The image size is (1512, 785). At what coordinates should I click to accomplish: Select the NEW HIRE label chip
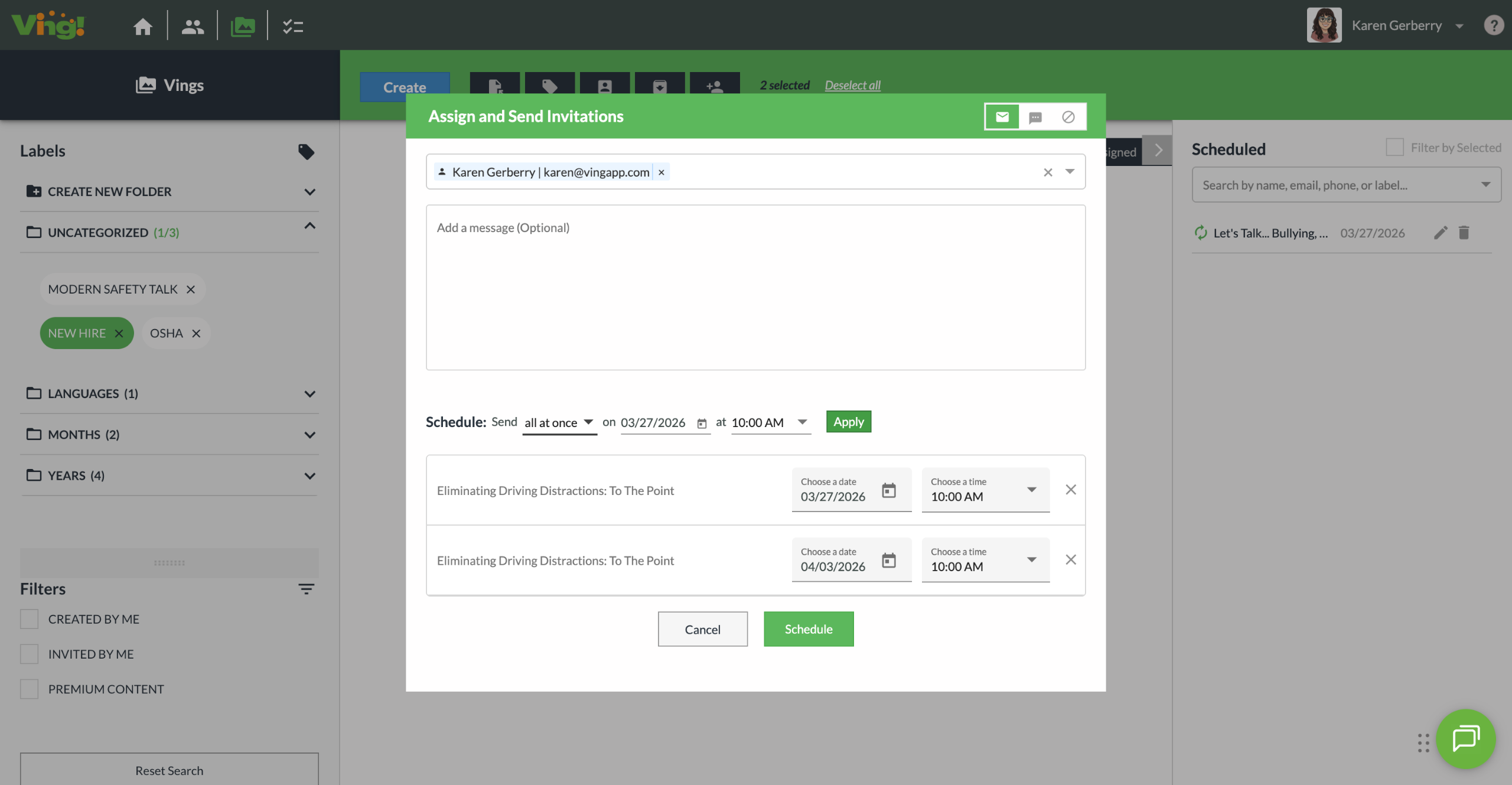click(x=77, y=333)
